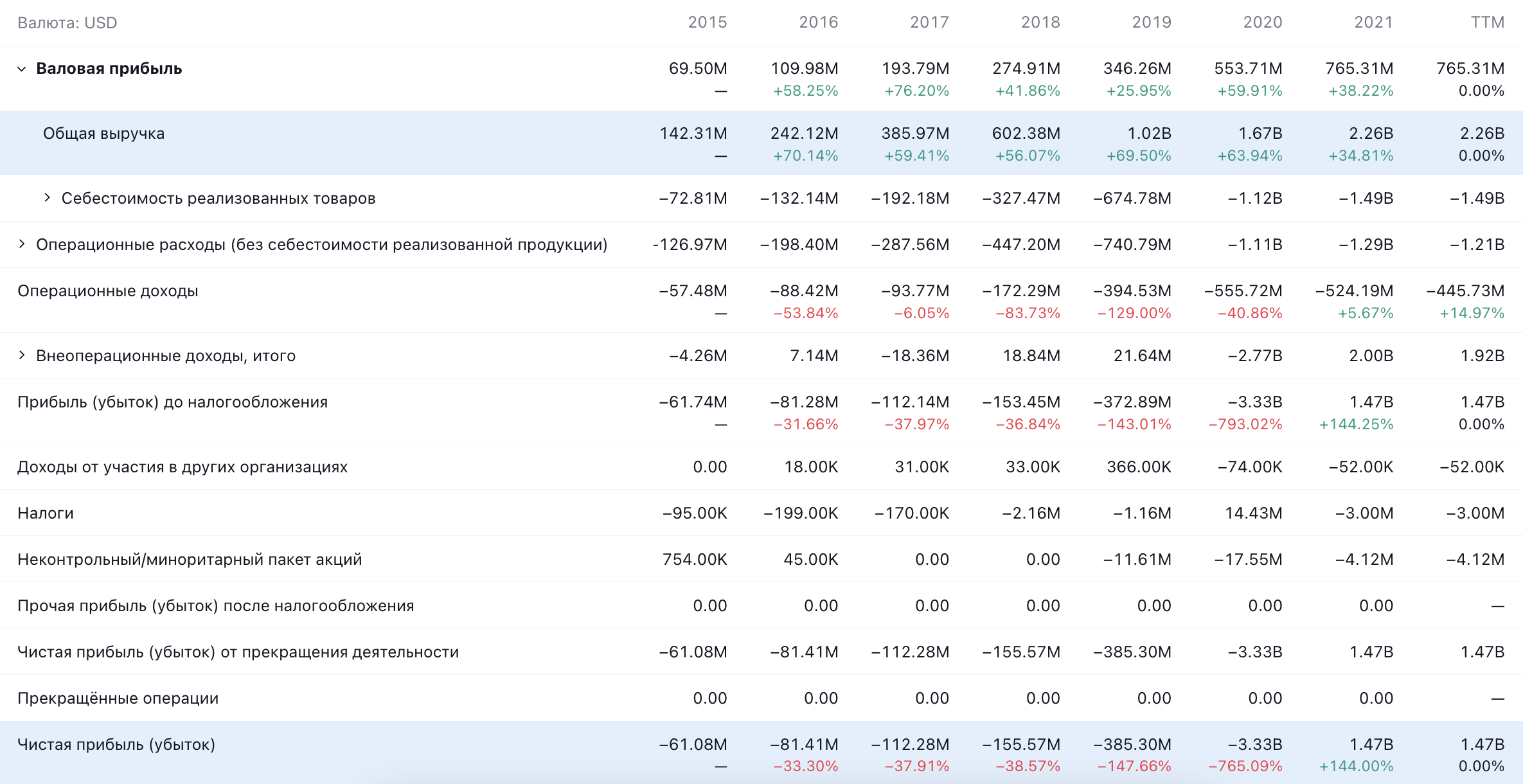Collapse the Валовая прибыль row chevron
The height and width of the screenshot is (784, 1523).
point(22,69)
